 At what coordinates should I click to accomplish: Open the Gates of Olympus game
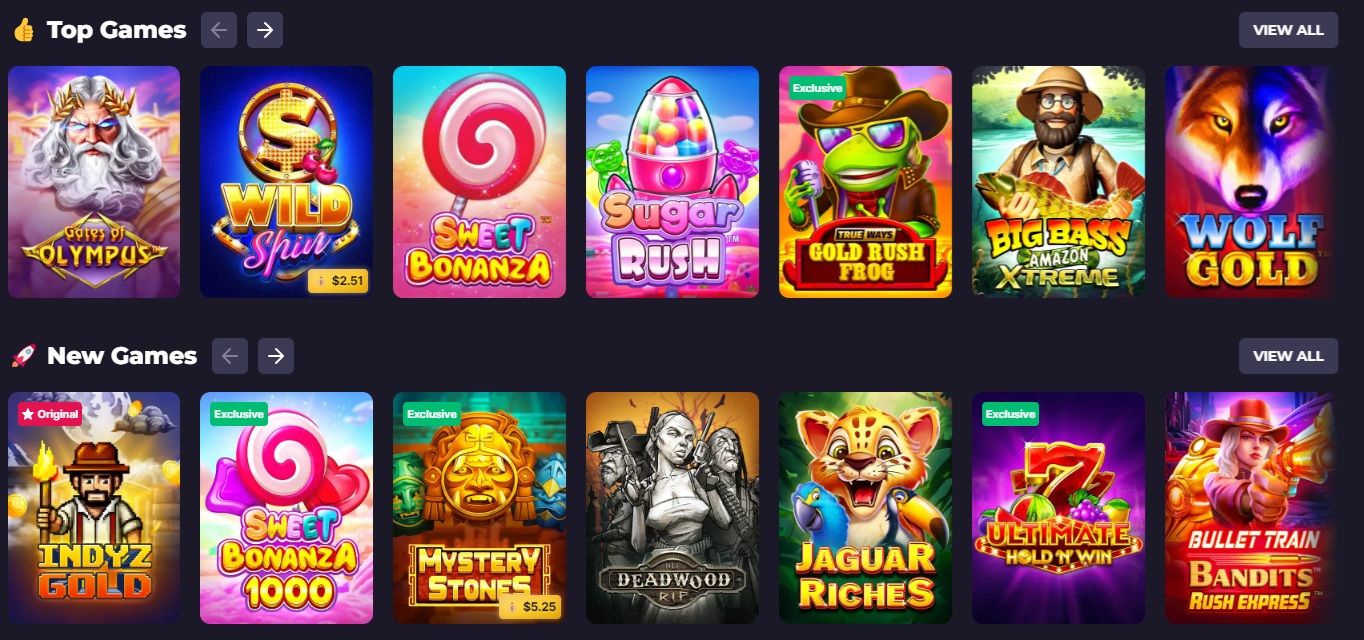pyautogui.click(x=94, y=182)
